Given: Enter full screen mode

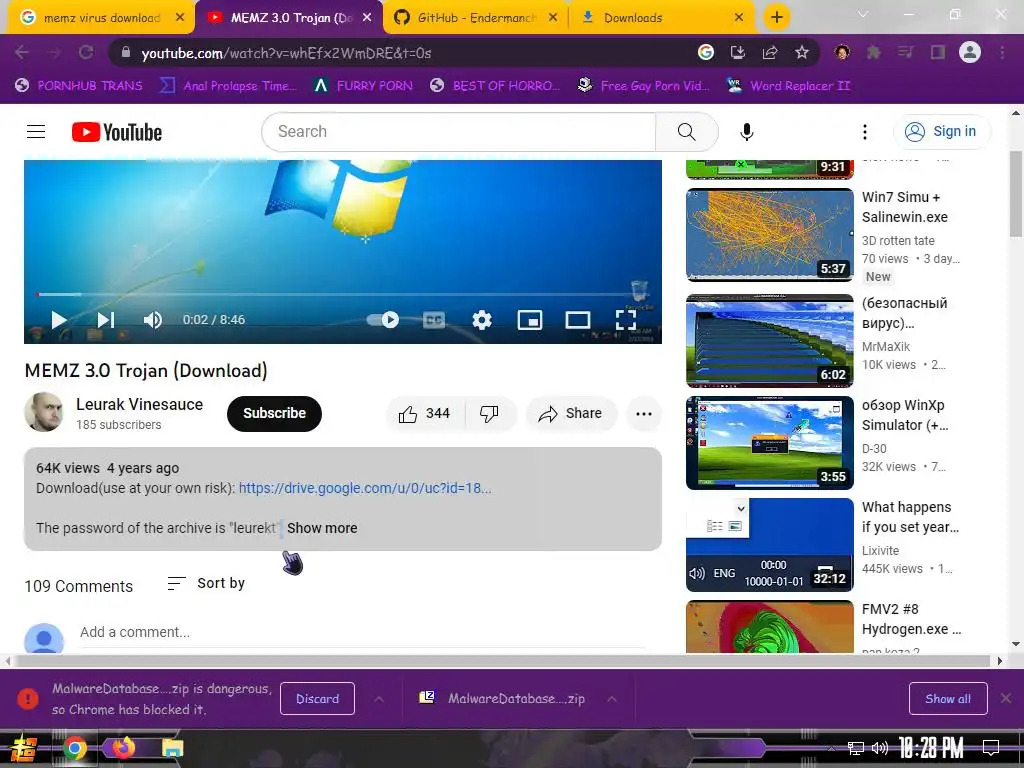Looking at the screenshot, I should coord(626,320).
